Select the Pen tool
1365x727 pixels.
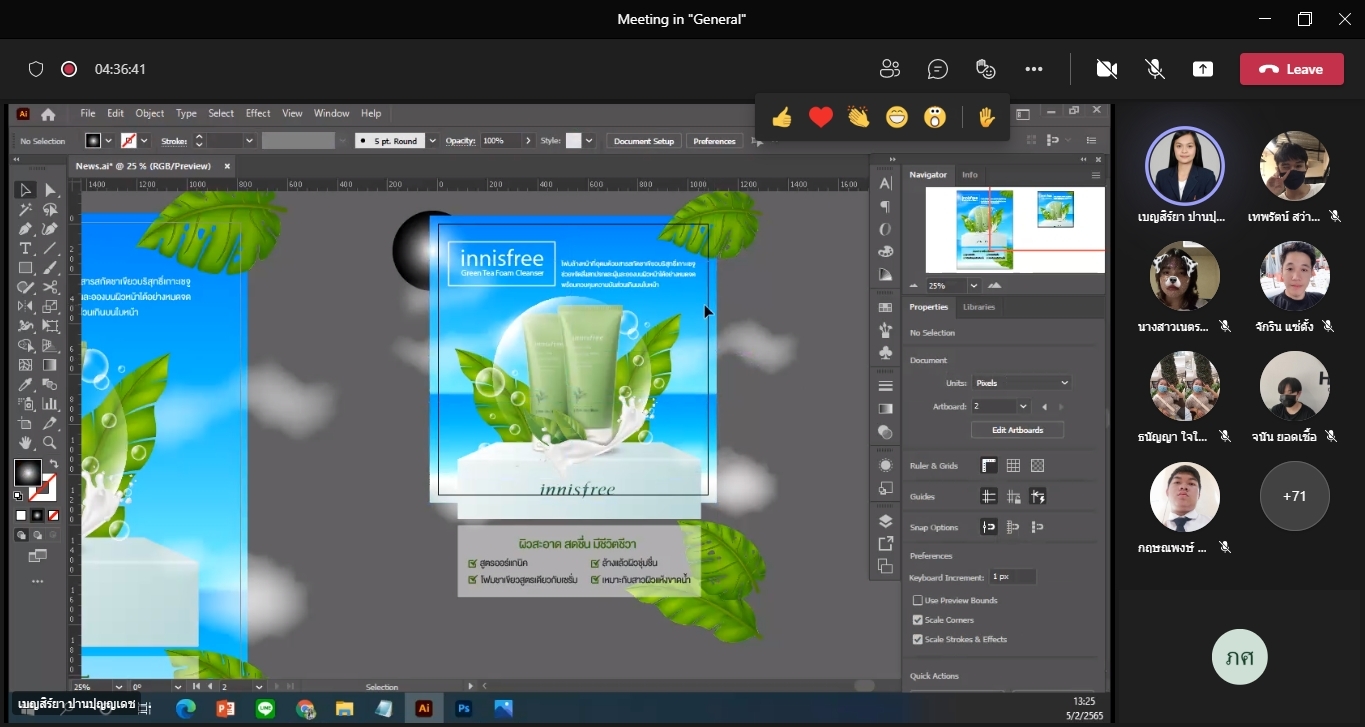point(26,229)
